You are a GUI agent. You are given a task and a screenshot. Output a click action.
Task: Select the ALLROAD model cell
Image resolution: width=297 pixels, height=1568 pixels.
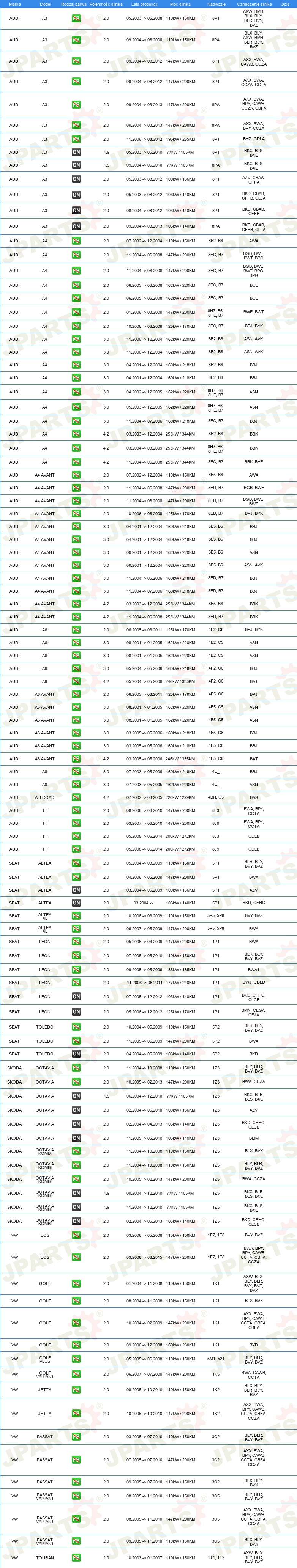44,797
